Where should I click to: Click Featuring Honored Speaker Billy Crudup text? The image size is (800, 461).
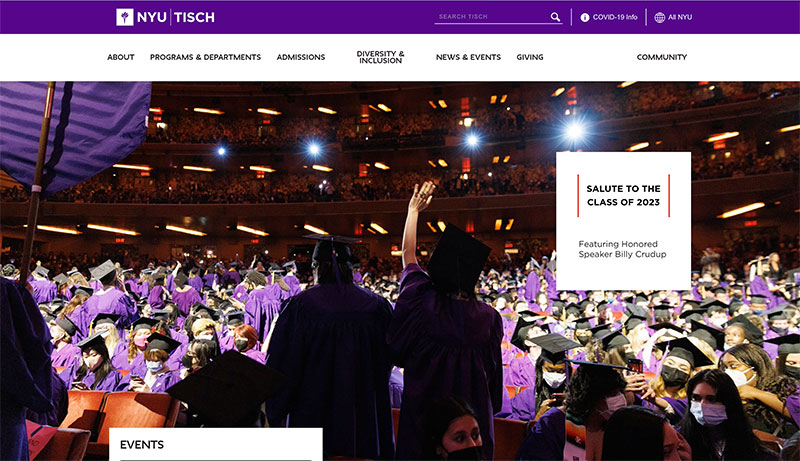[x=622, y=249]
